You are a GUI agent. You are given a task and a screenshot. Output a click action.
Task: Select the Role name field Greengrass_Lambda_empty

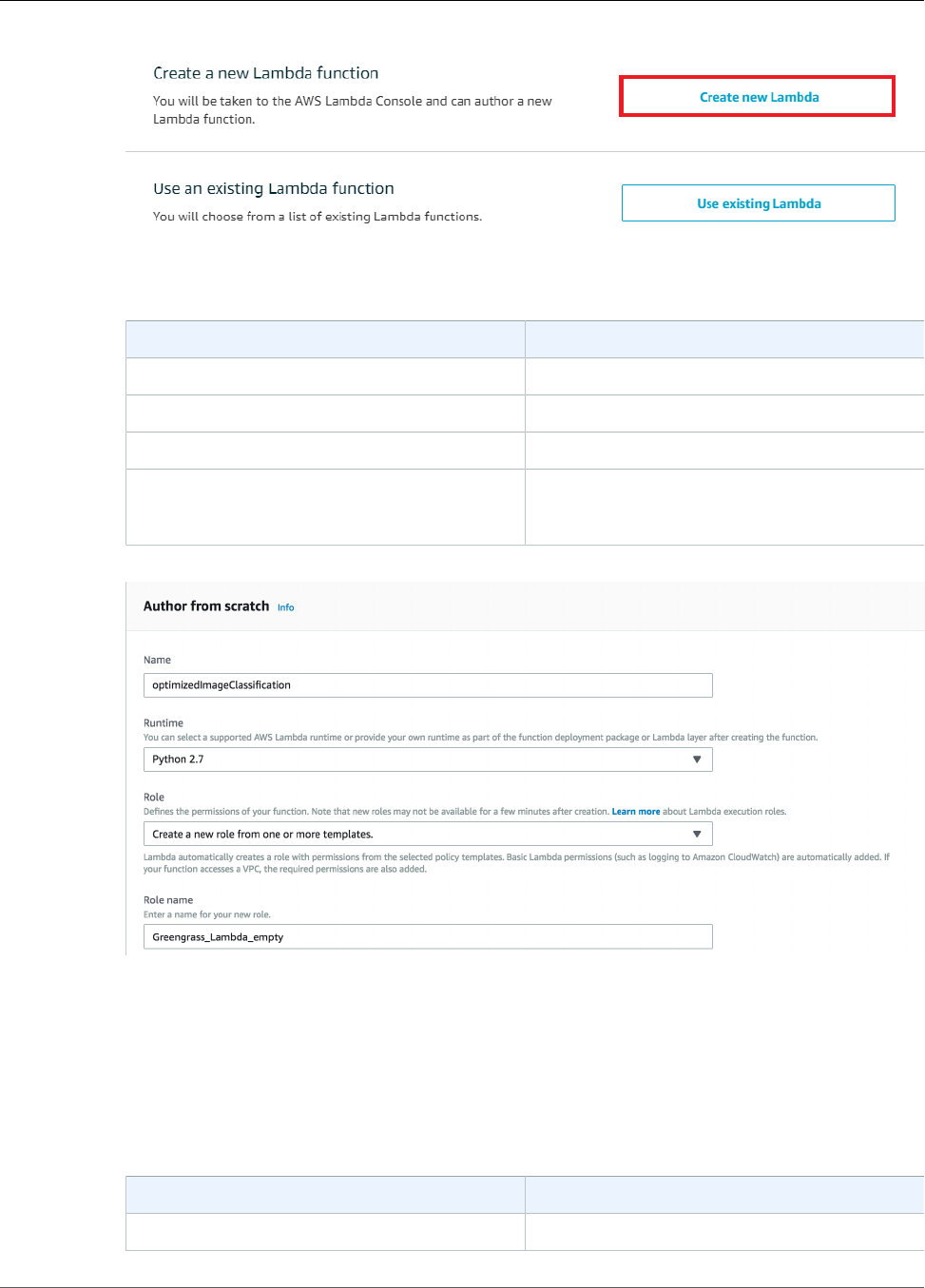pos(428,936)
